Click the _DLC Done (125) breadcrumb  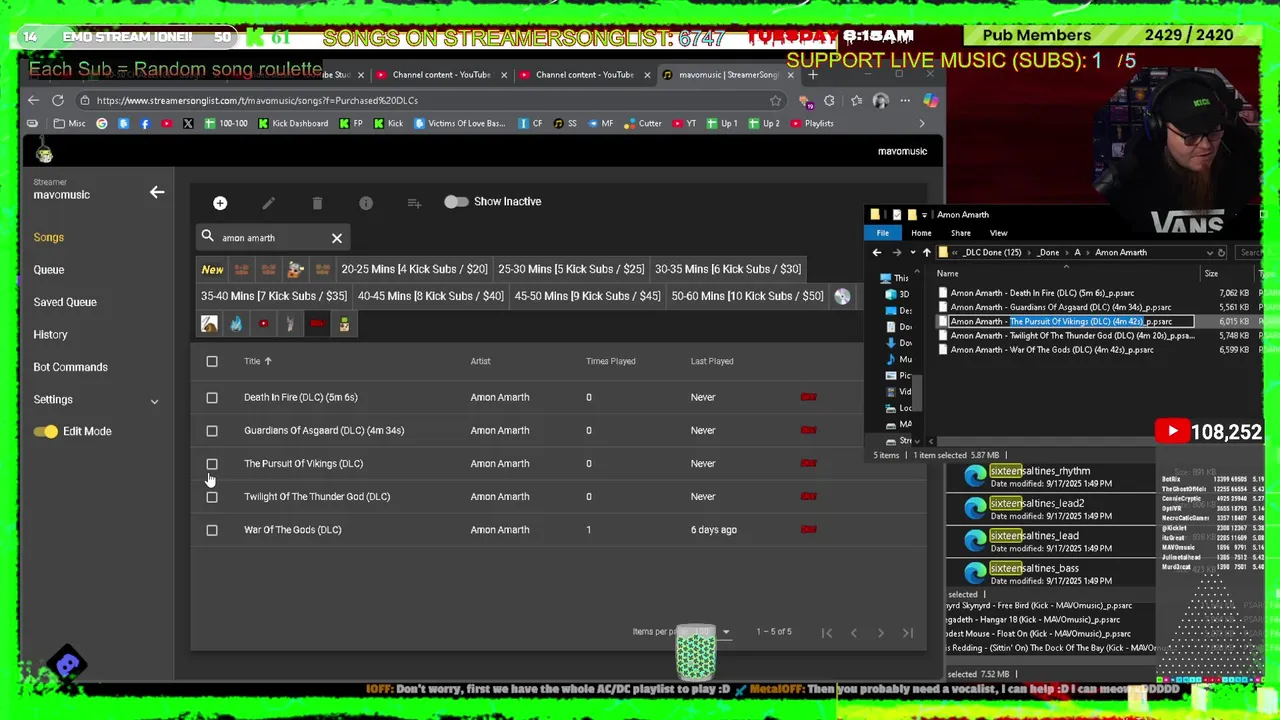(992, 253)
